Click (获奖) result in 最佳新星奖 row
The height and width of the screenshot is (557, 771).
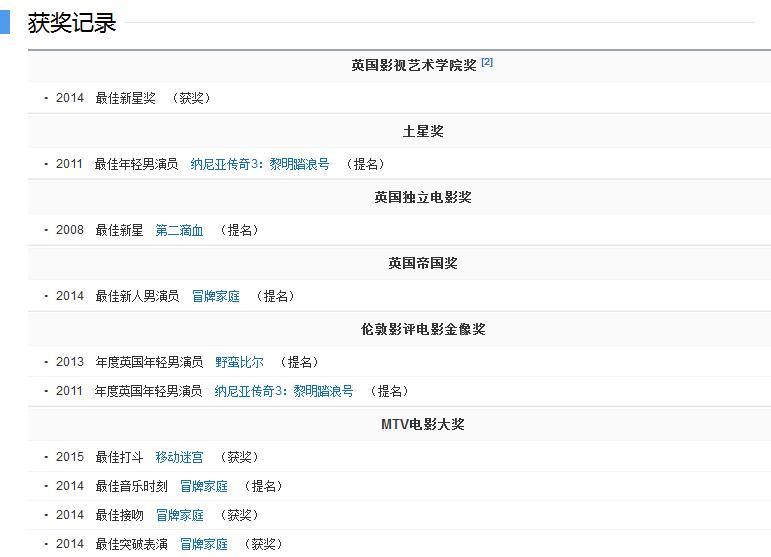point(191,98)
